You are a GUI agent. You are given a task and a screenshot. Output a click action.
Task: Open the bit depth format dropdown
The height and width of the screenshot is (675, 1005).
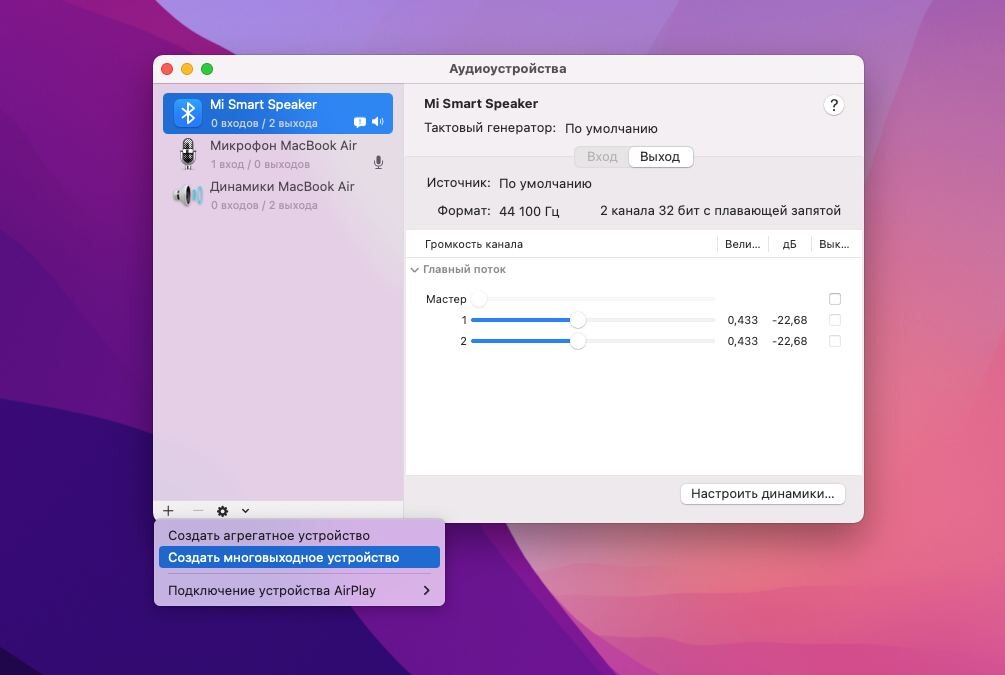click(x=720, y=210)
